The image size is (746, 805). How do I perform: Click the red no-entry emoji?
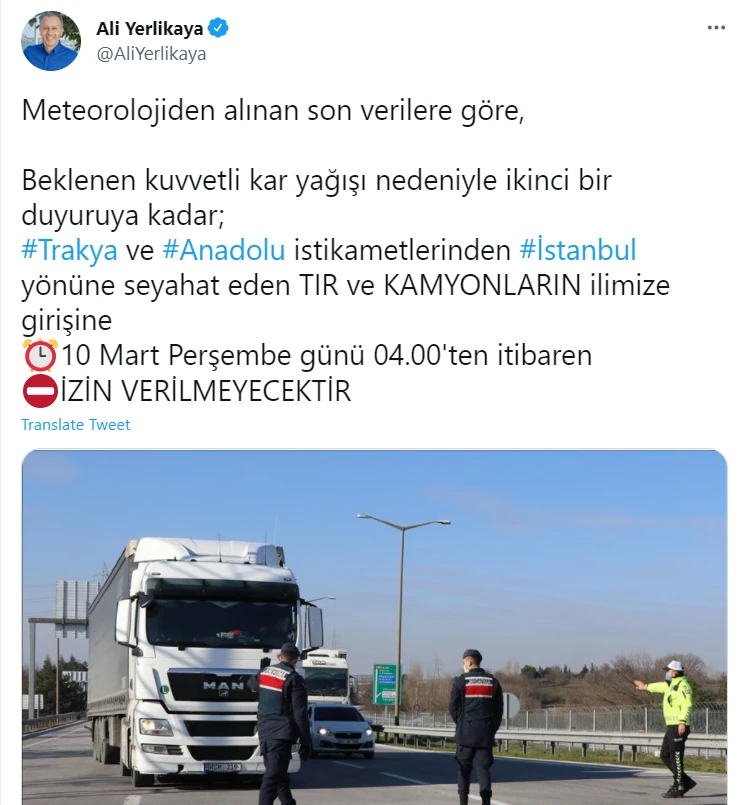pos(40,391)
